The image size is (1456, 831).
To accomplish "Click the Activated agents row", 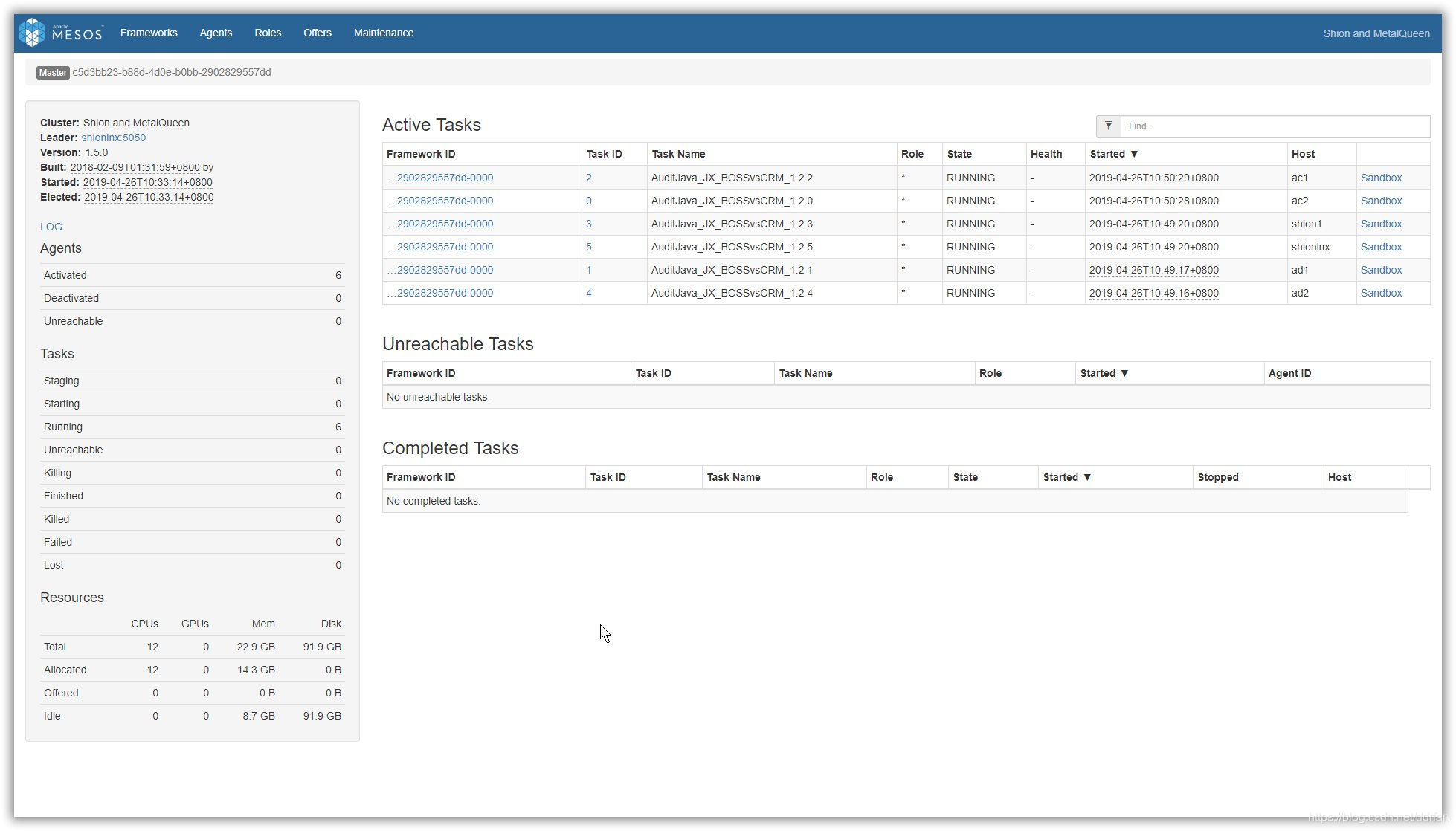I will (x=193, y=275).
